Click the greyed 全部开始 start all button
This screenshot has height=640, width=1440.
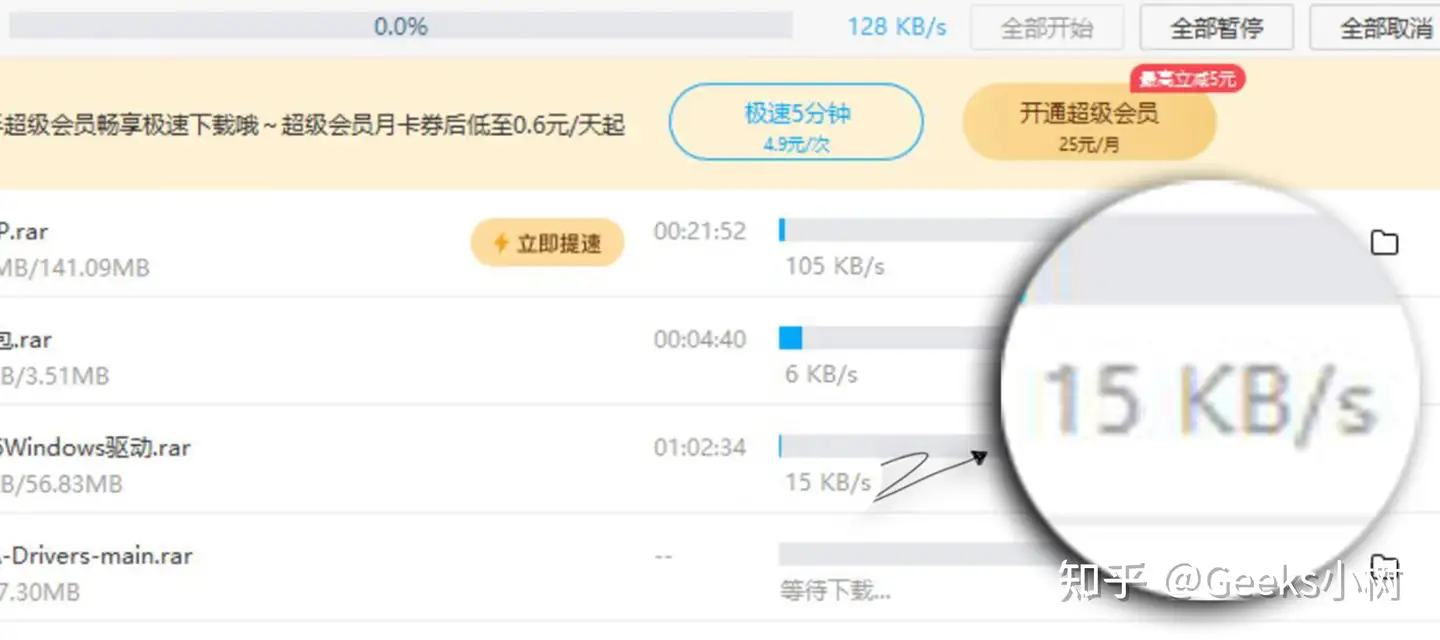click(1047, 27)
